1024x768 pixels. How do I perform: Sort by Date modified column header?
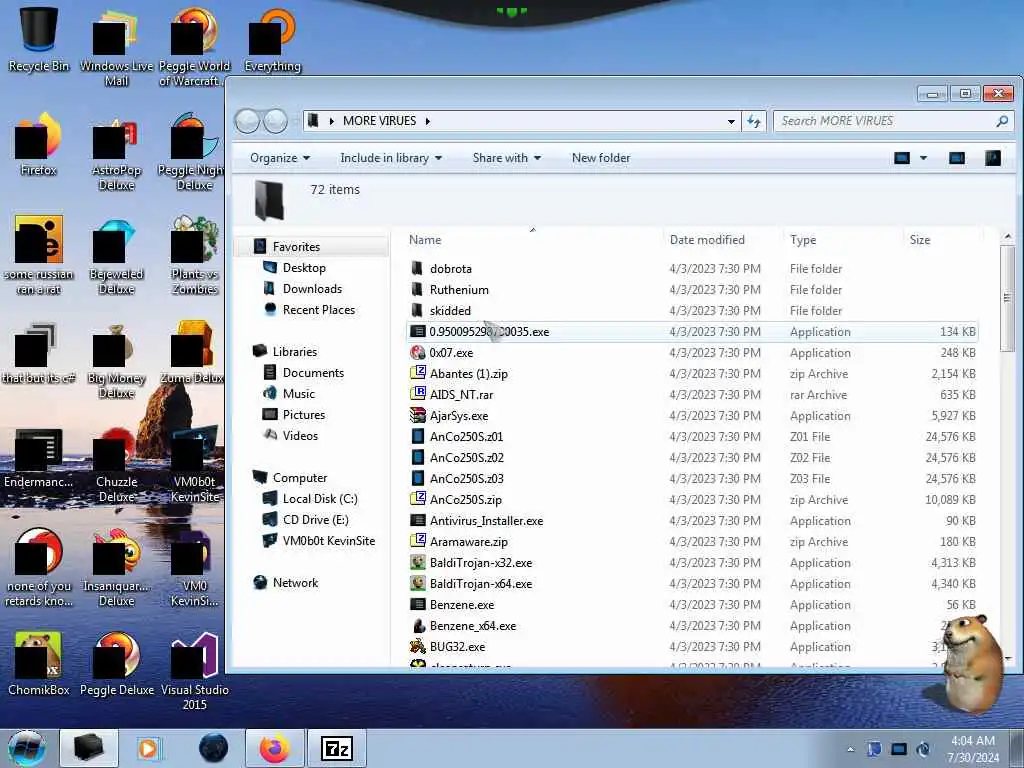tap(722, 240)
